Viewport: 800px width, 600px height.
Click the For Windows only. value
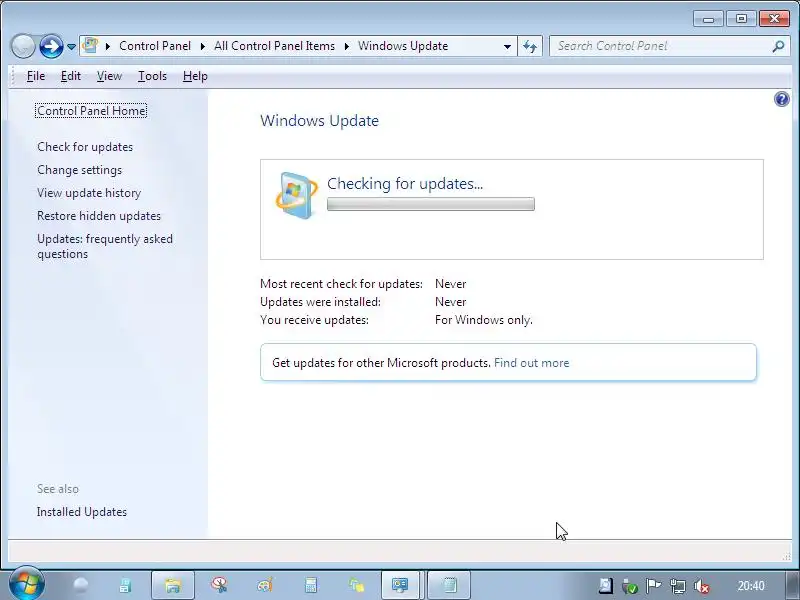tap(484, 320)
